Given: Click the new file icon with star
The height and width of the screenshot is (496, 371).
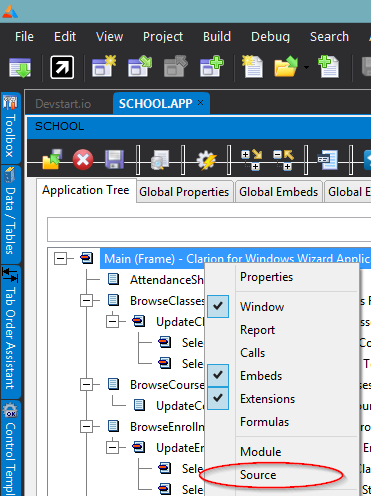Looking at the screenshot, I should click(252, 67).
